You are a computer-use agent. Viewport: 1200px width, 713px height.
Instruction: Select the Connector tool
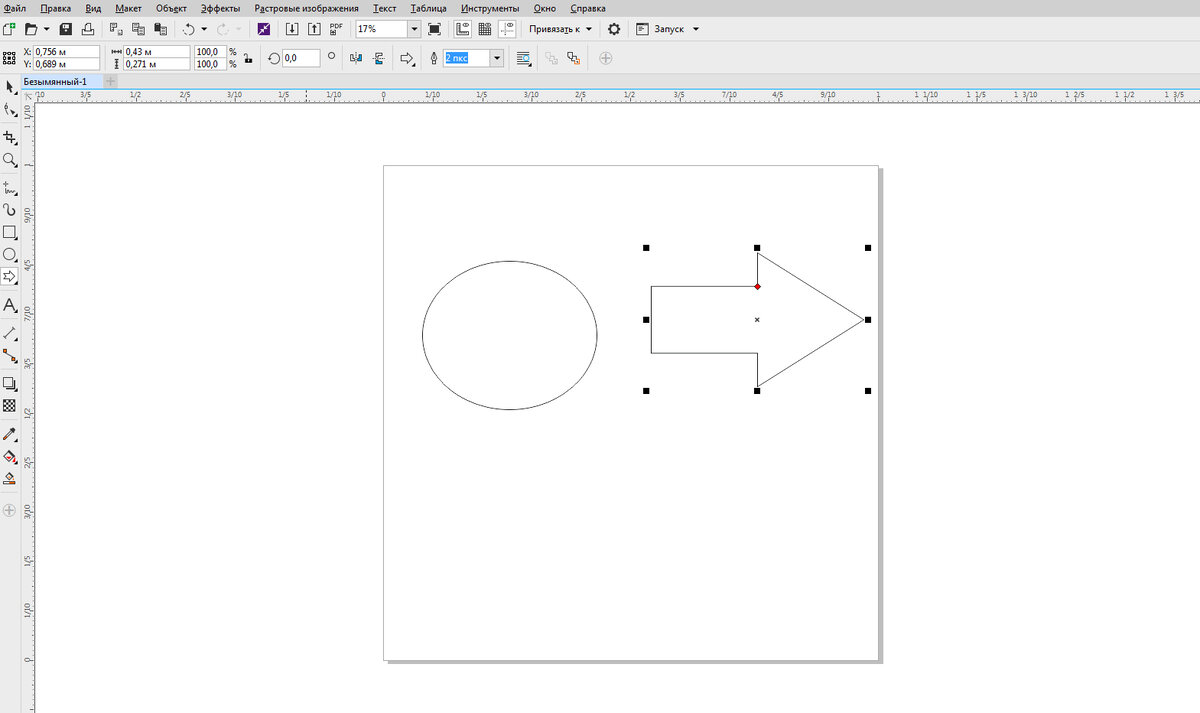pyautogui.click(x=10, y=355)
